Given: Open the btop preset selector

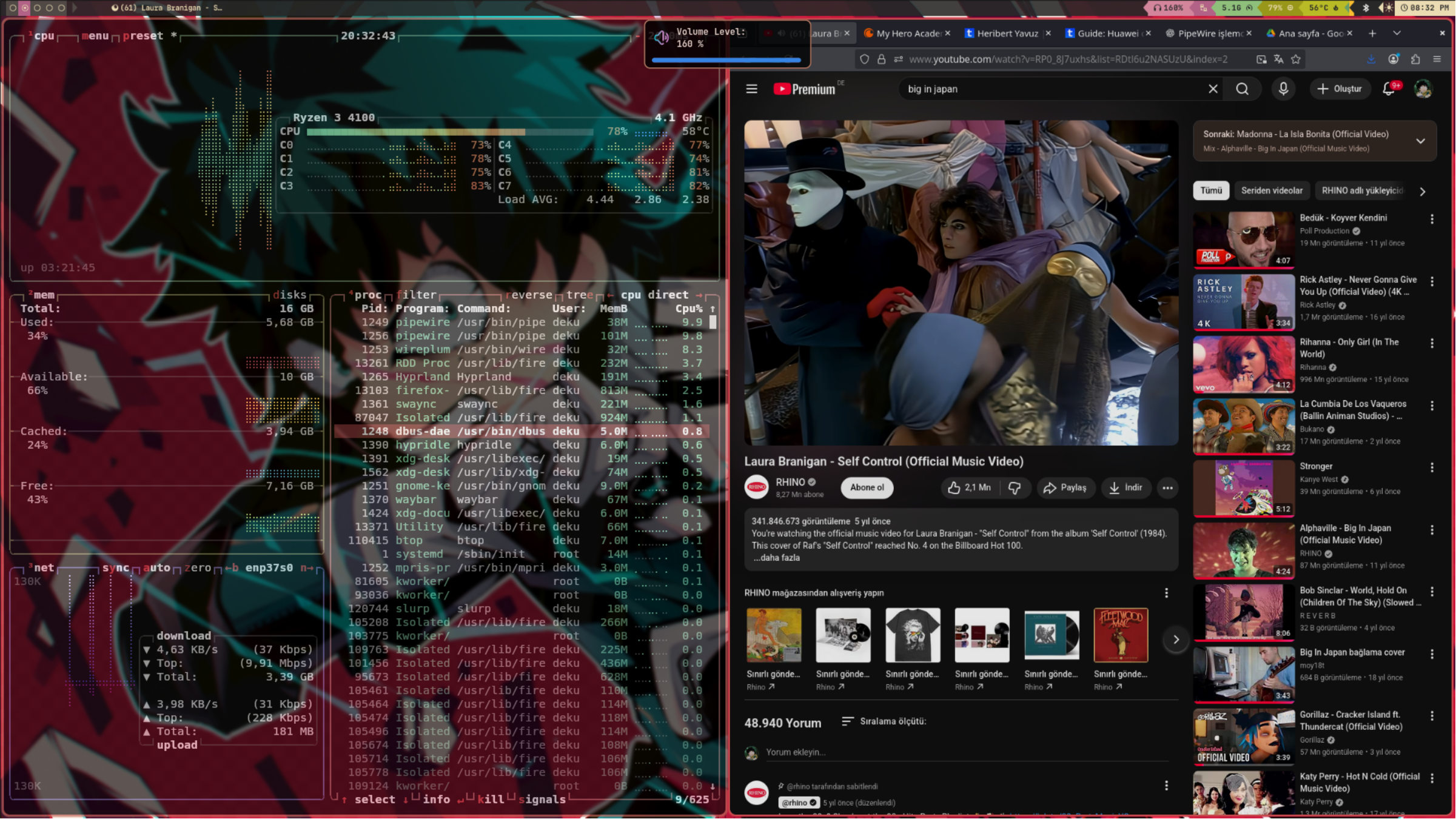Looking at the screenshot, I should (143, 36).
